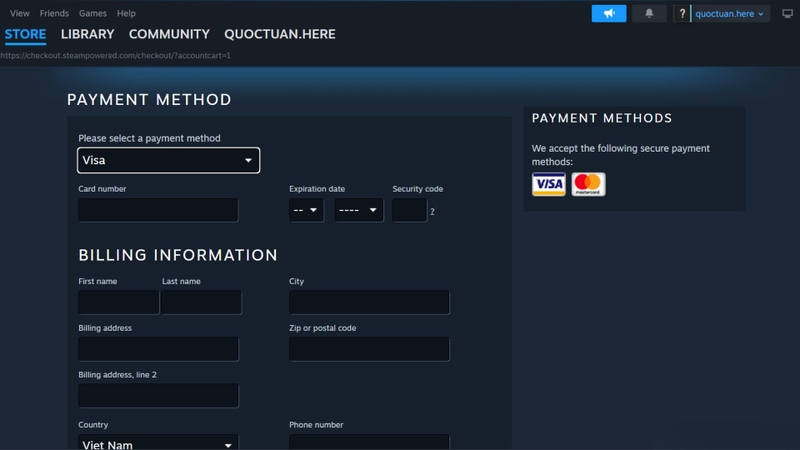Click the Big Picture mode monitor icon

(x=787, y=14)
